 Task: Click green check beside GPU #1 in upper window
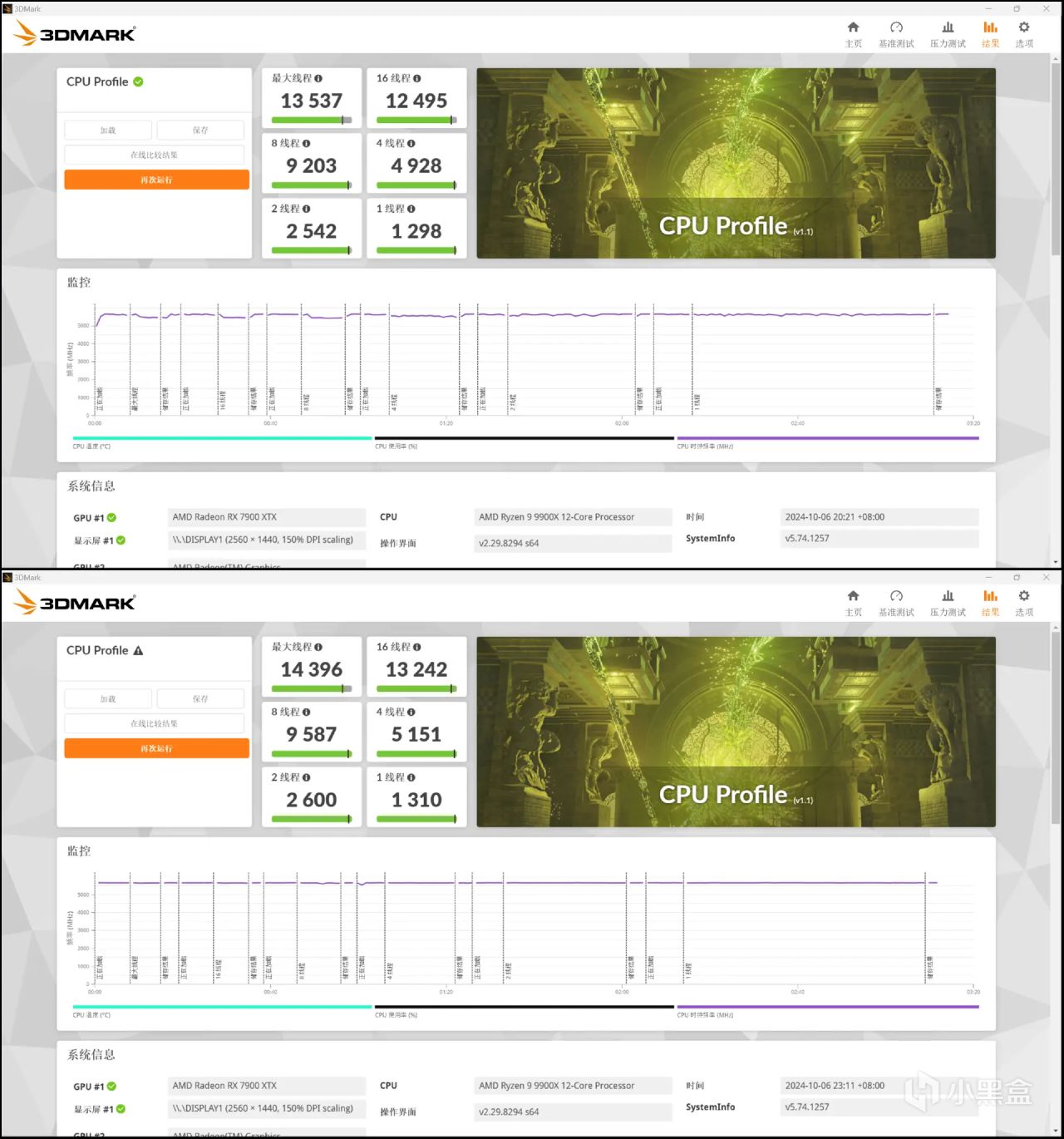tap(112, 518)
